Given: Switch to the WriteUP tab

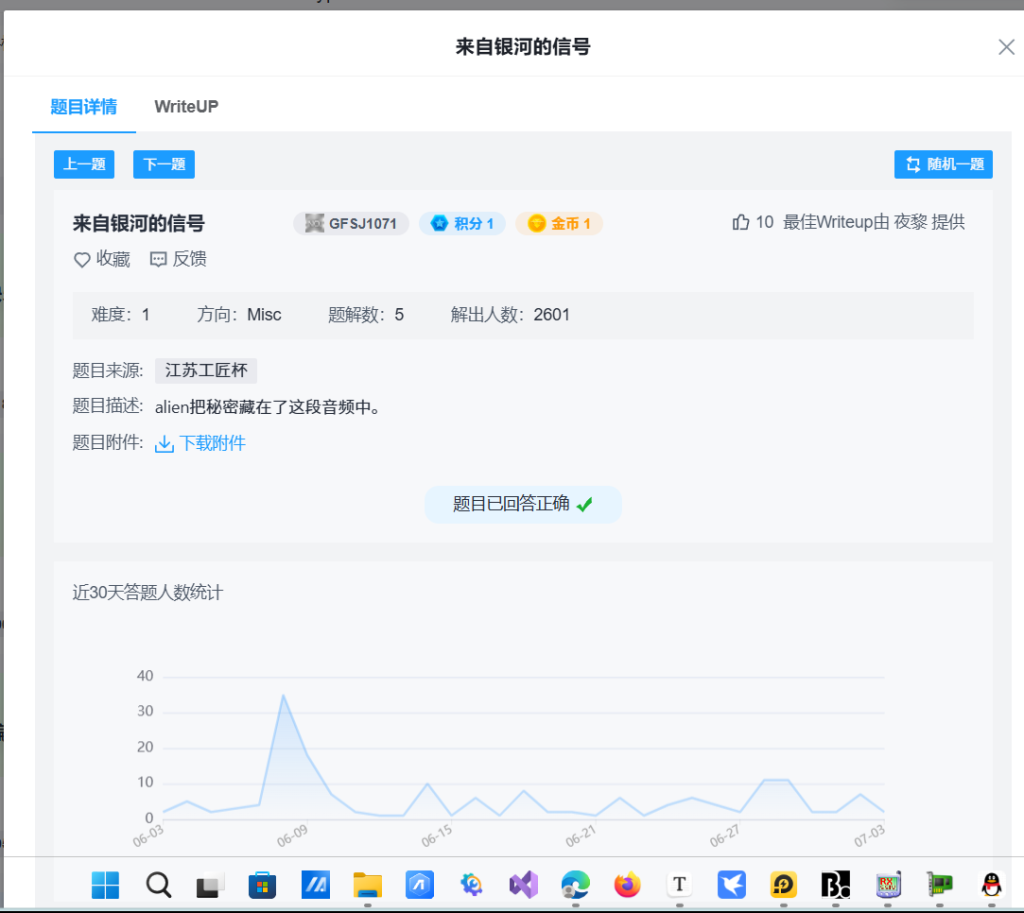Looking at the screenshot, I should (186, 106).
